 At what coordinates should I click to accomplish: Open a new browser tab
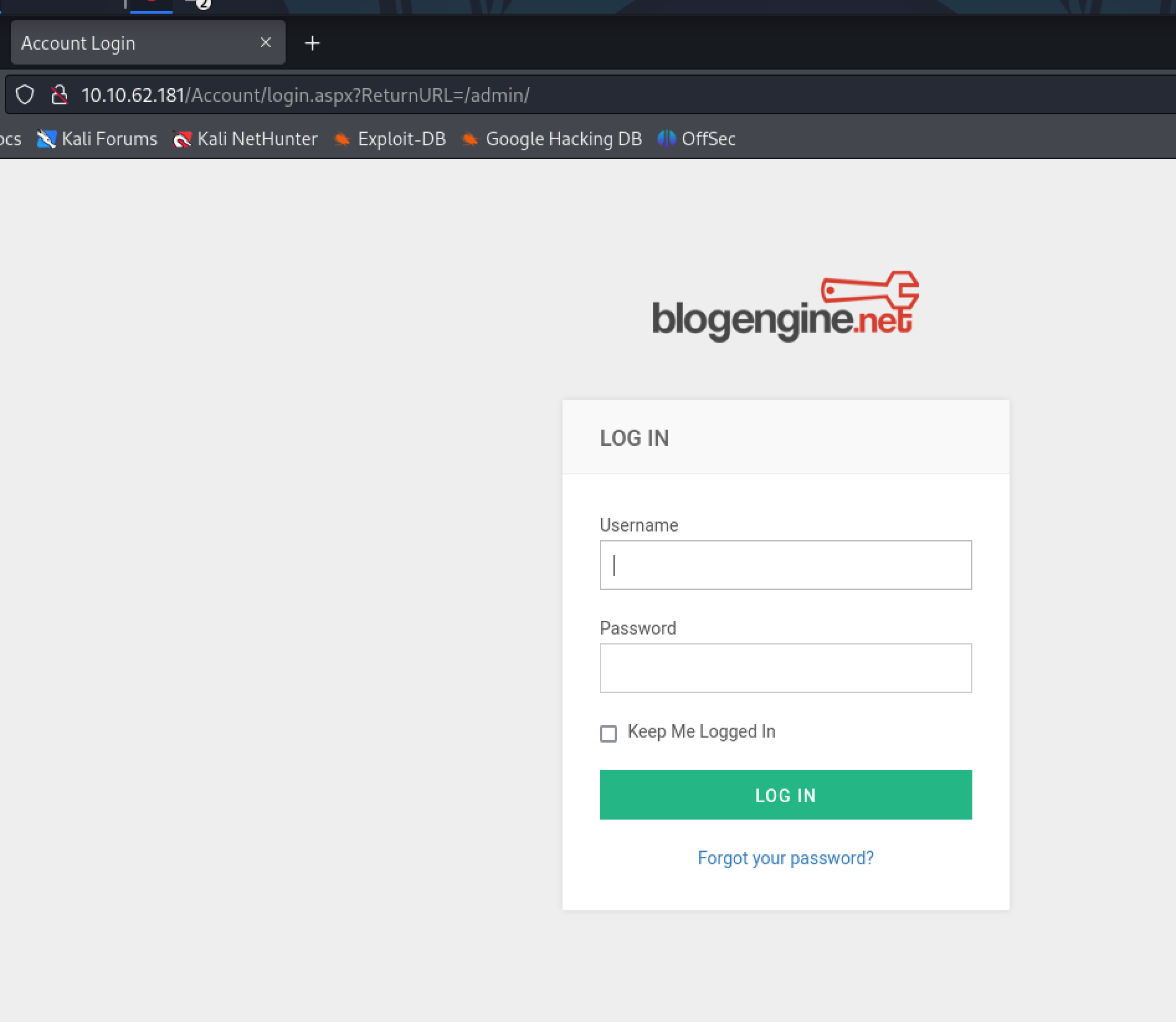[x=312, y=43]
